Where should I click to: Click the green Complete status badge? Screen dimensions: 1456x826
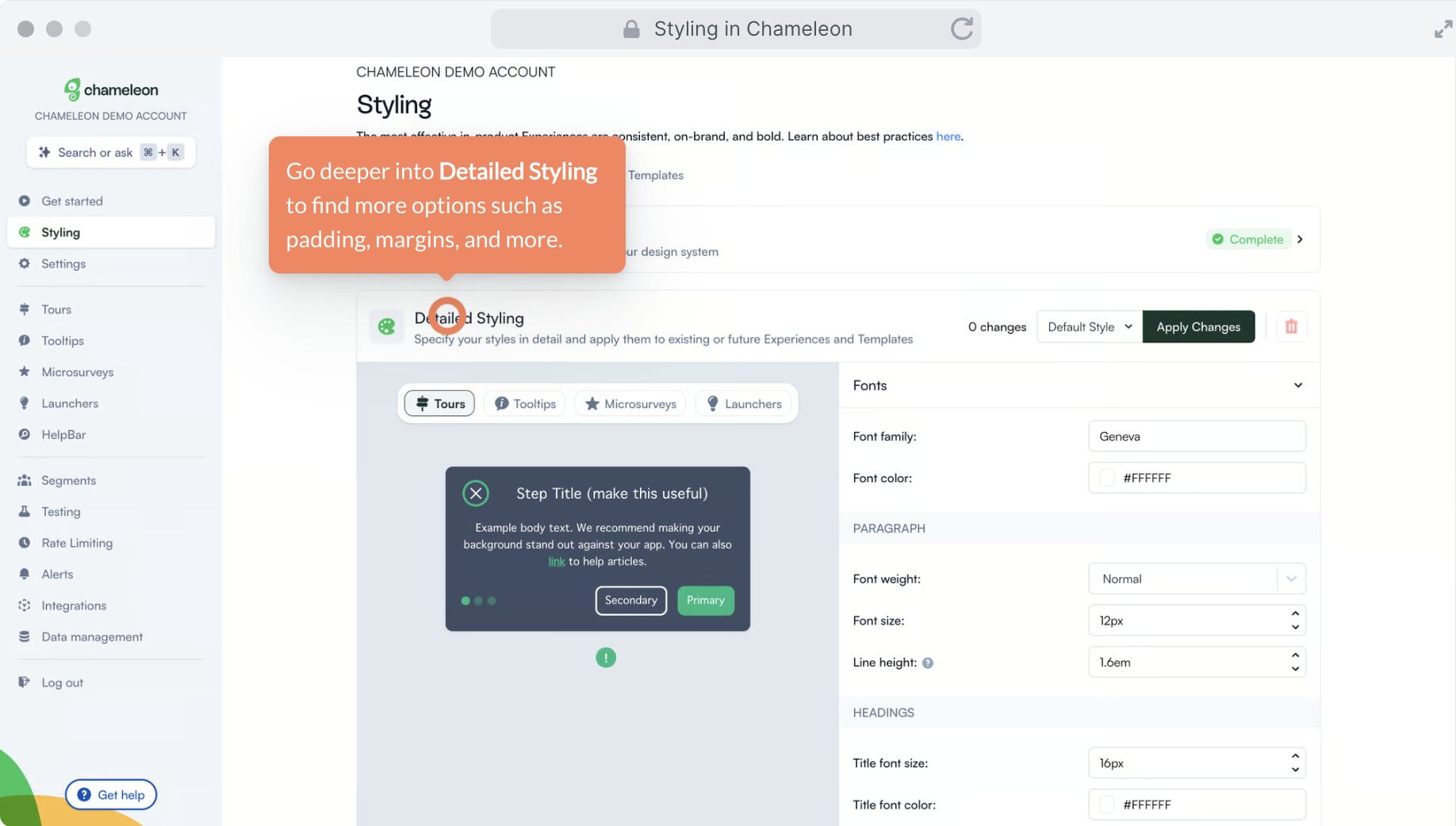[x=1248, y=239]
